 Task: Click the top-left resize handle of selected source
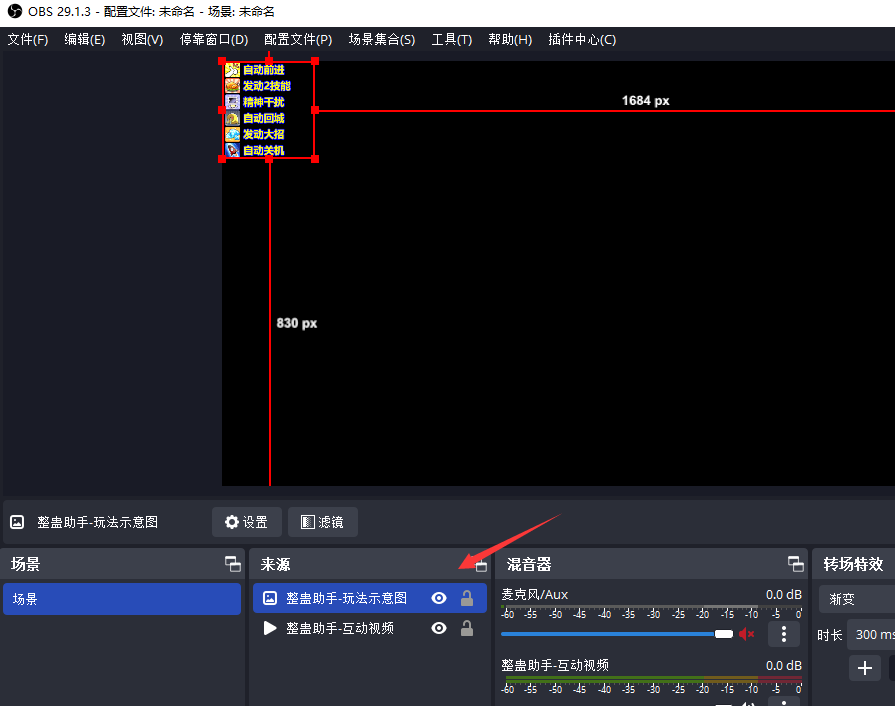(x=222, y=61)
